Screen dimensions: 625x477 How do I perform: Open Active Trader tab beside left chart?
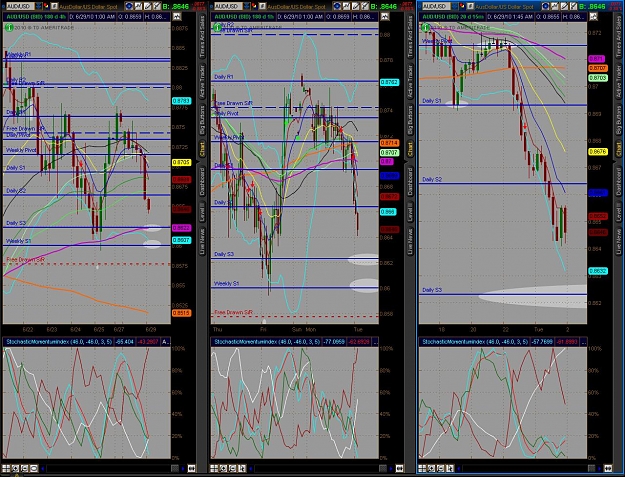tap(202, 82)
